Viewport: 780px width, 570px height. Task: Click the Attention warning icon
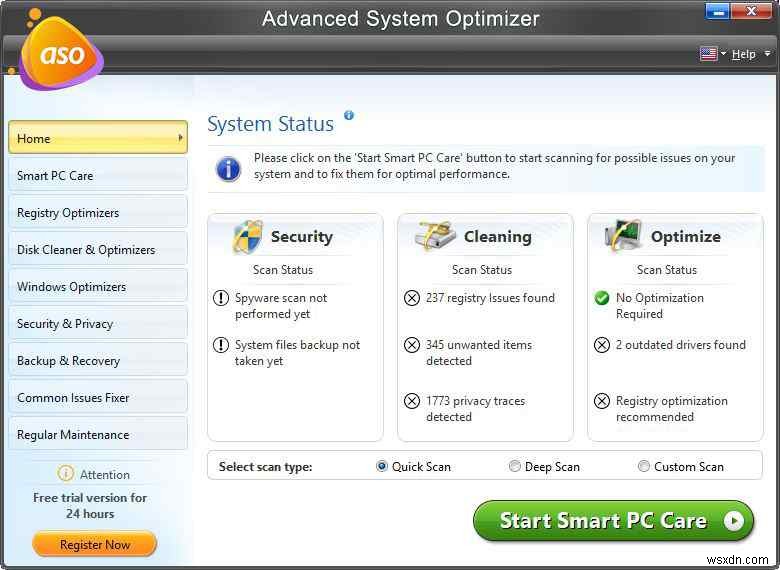coord(66,474)
